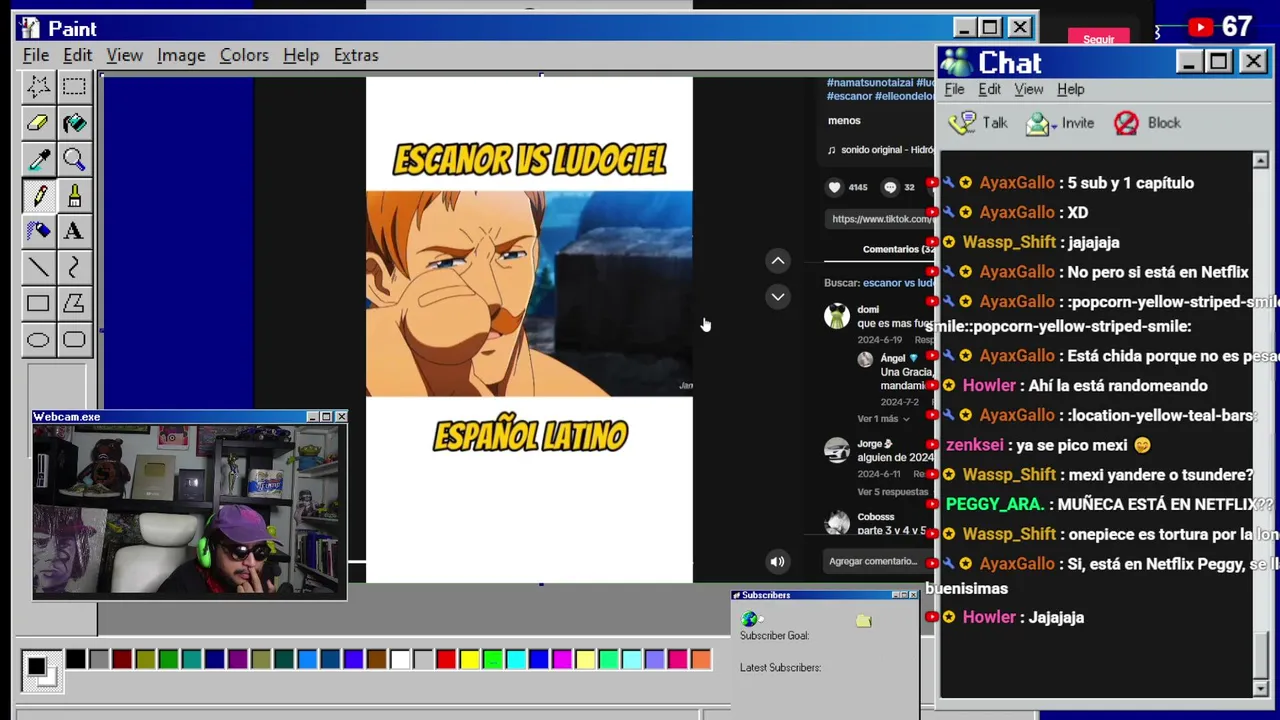Select the white palette swatch
1280x720 pixels.
[400, 659]
